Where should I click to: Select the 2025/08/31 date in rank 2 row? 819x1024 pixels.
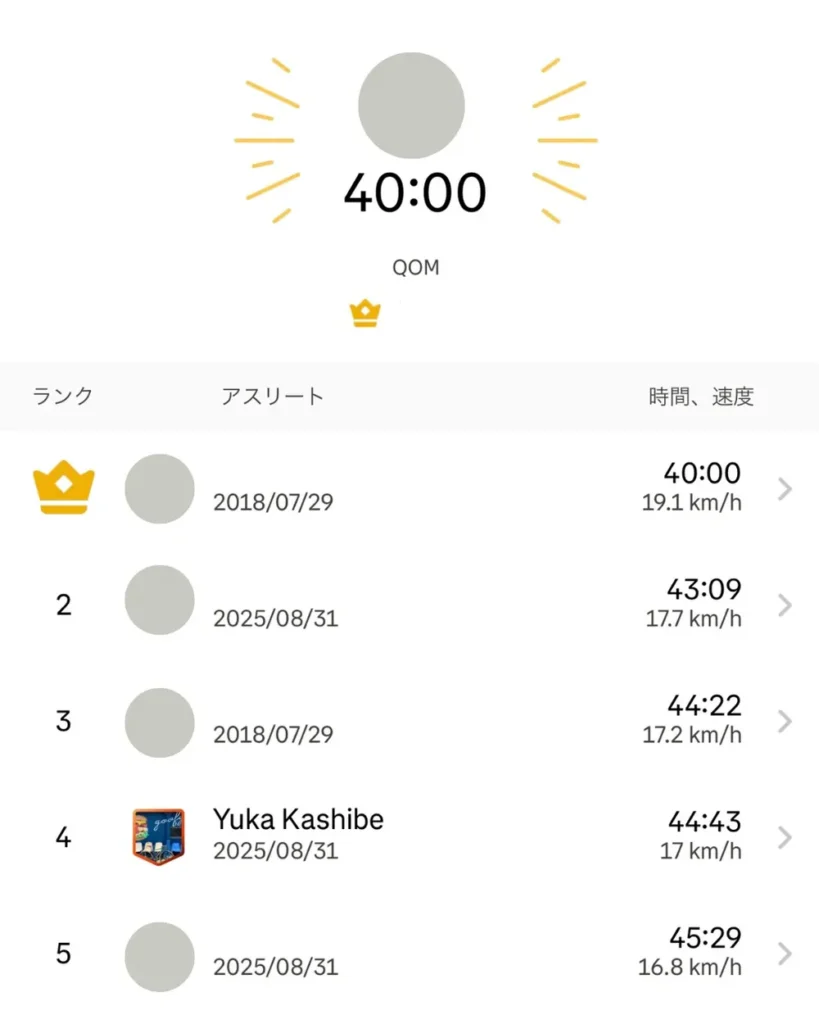pos(275,619)
